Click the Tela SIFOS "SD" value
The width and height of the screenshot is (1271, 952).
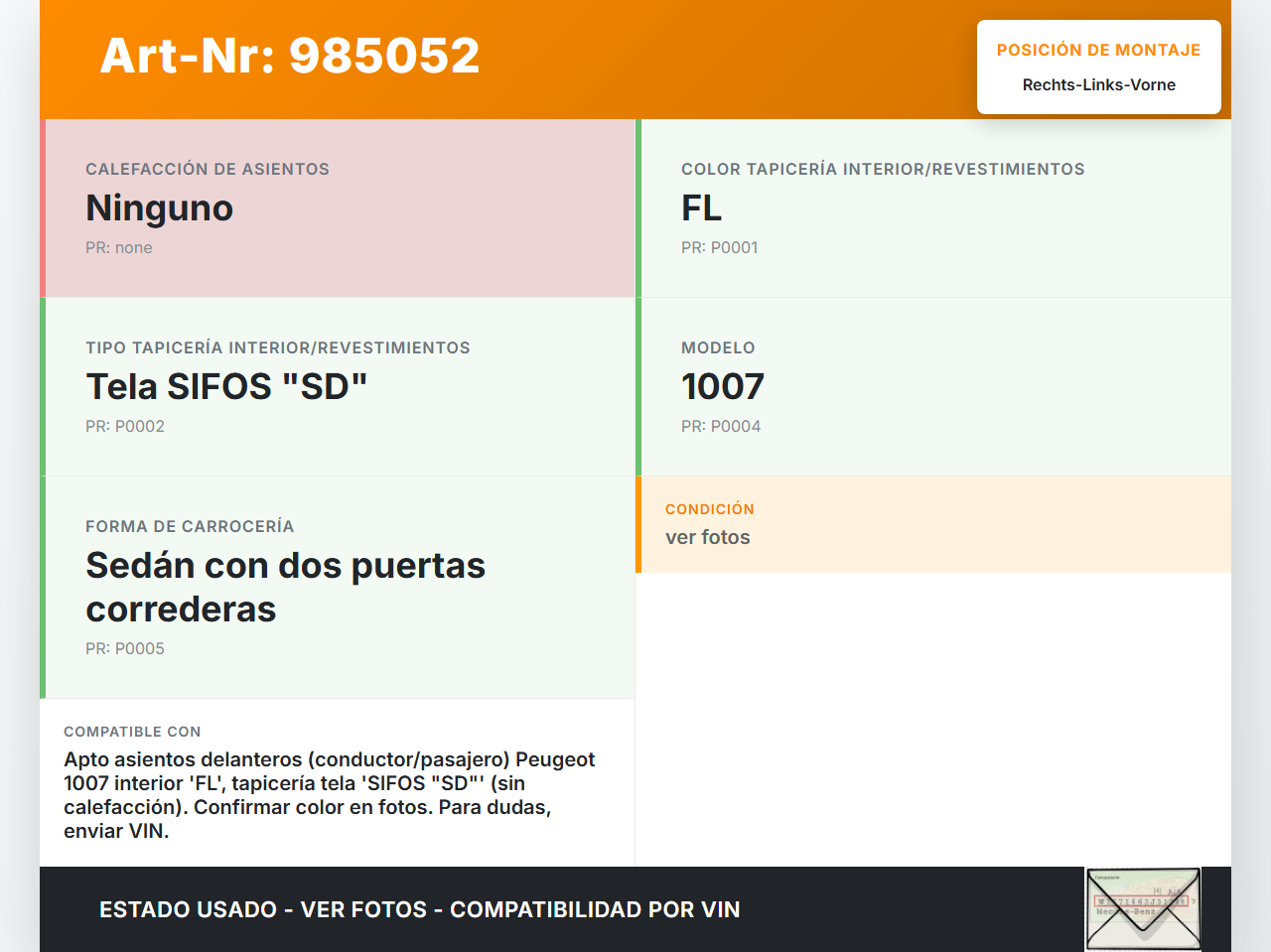tap(226, 387)
